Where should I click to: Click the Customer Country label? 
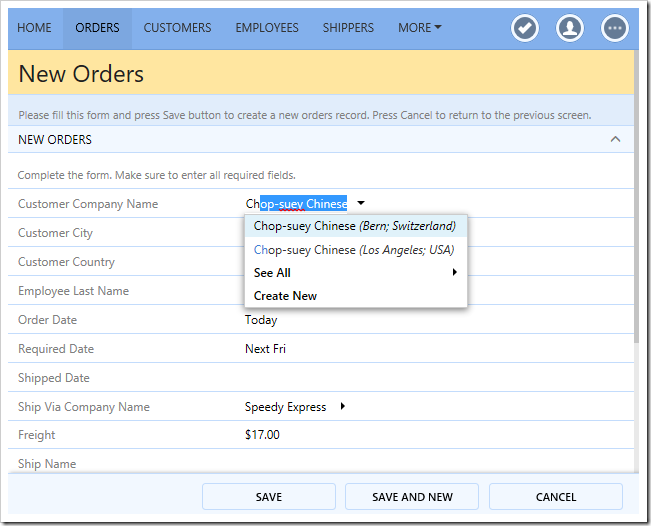(x=66, y=262)
